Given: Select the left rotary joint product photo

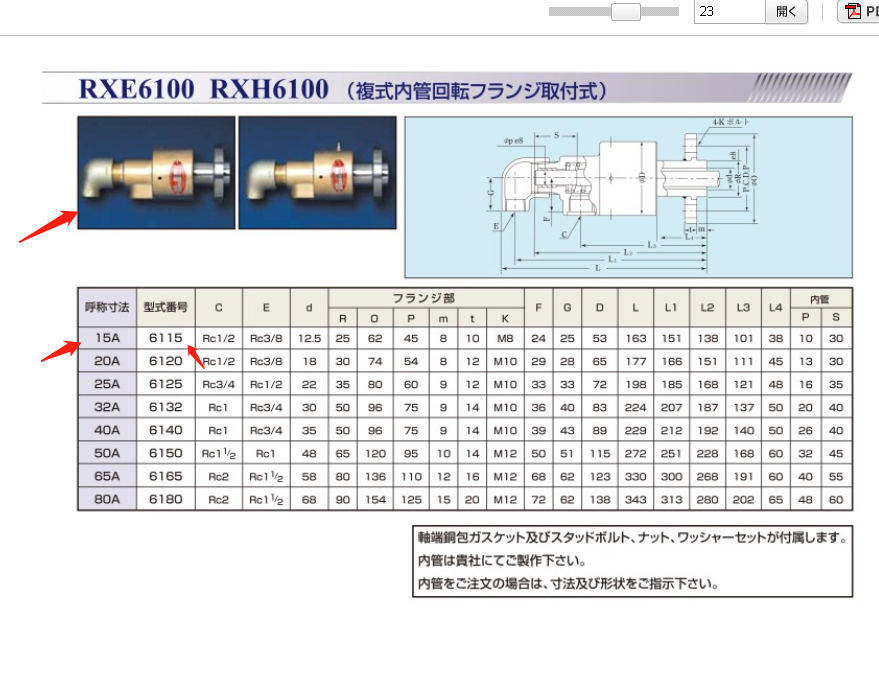Looking at the screenshot, I should click(x=155, y=172).
